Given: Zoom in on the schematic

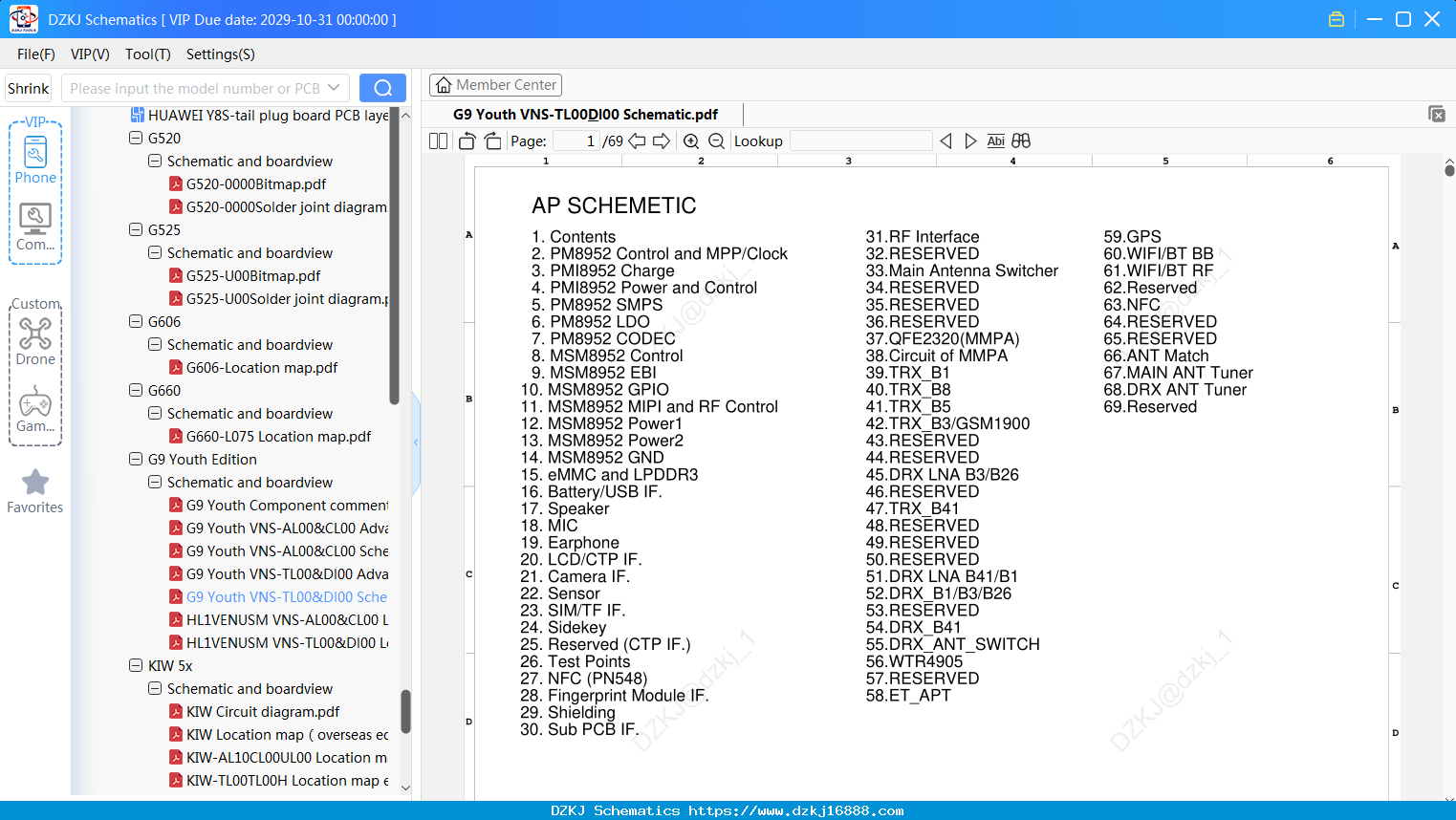Looking at the screenshot, I should 691,141.
